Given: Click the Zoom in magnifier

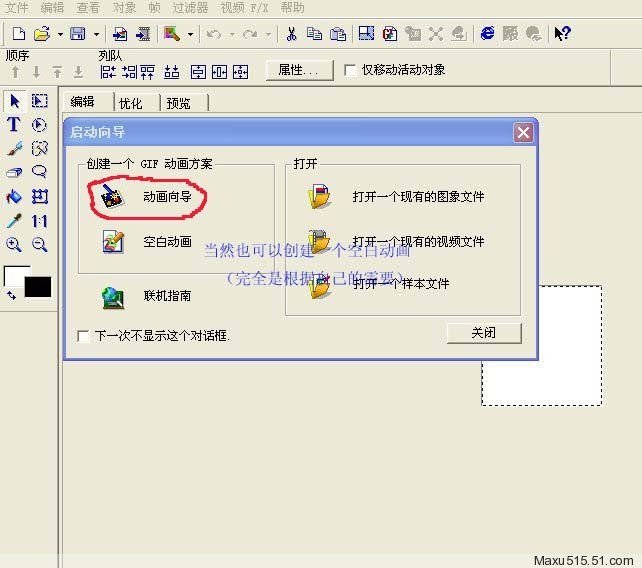Looking at the screenshot, I should tap(14, 244).
